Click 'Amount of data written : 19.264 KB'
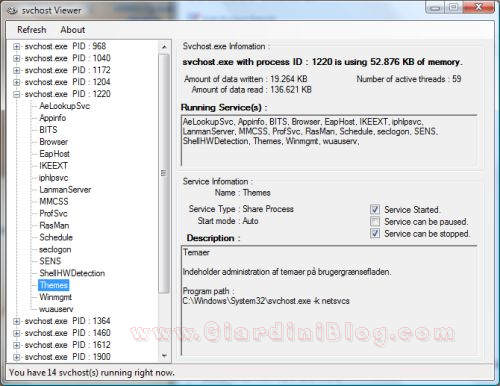 click(x=246, y=79)
